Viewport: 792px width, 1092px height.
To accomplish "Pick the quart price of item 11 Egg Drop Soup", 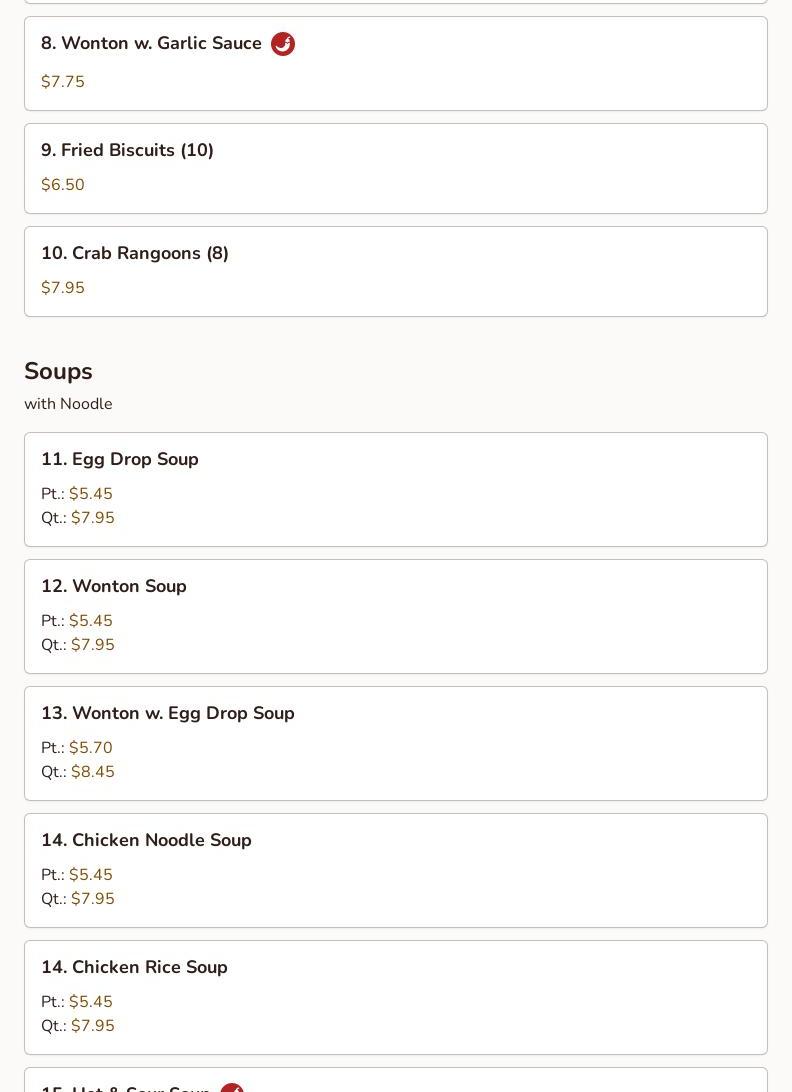I will 93,518.
